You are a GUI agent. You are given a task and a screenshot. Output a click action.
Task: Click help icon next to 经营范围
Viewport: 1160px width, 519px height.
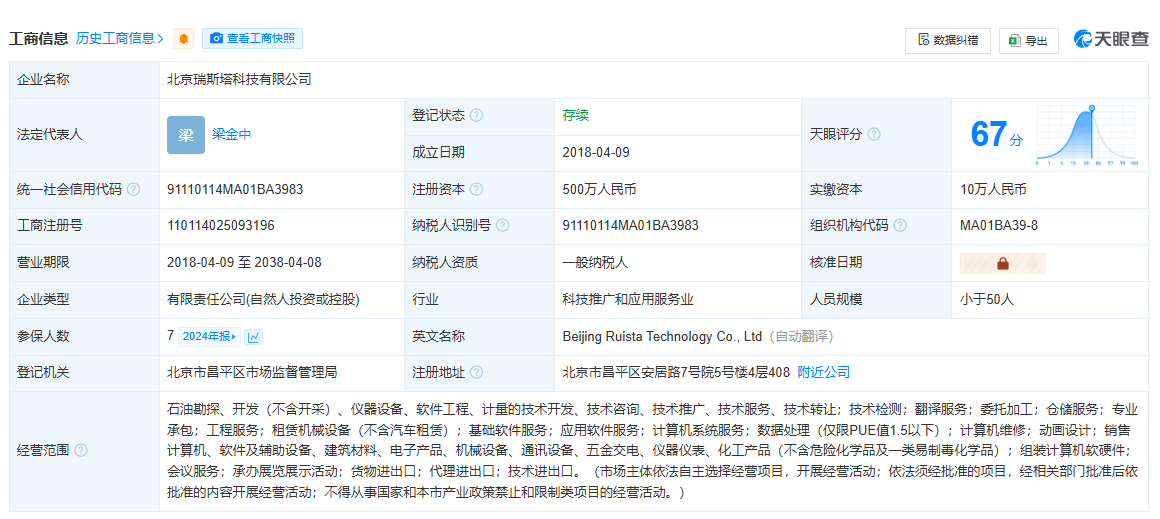(81, 450)
